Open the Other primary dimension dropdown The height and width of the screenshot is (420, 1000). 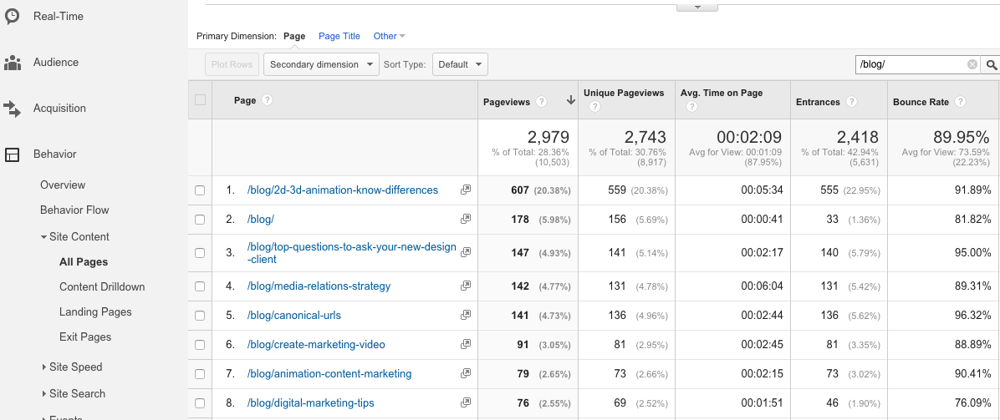[x=389, y=36]
